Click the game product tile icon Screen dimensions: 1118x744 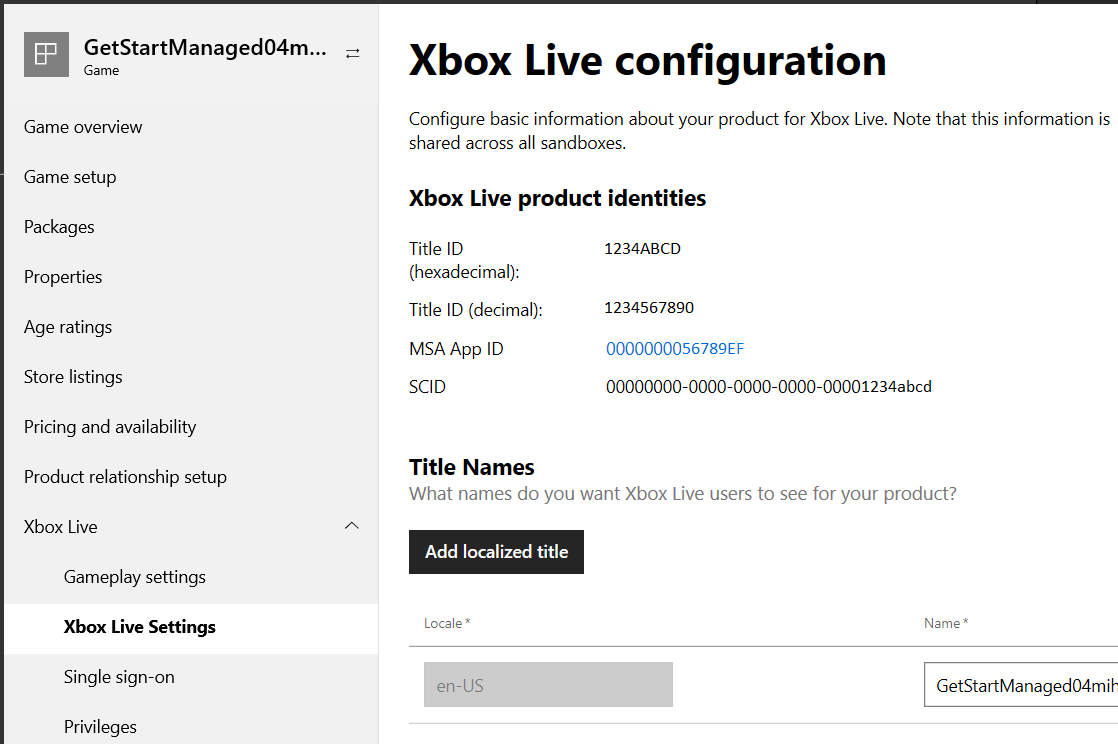pyautogui.click(x=46, y=54)
